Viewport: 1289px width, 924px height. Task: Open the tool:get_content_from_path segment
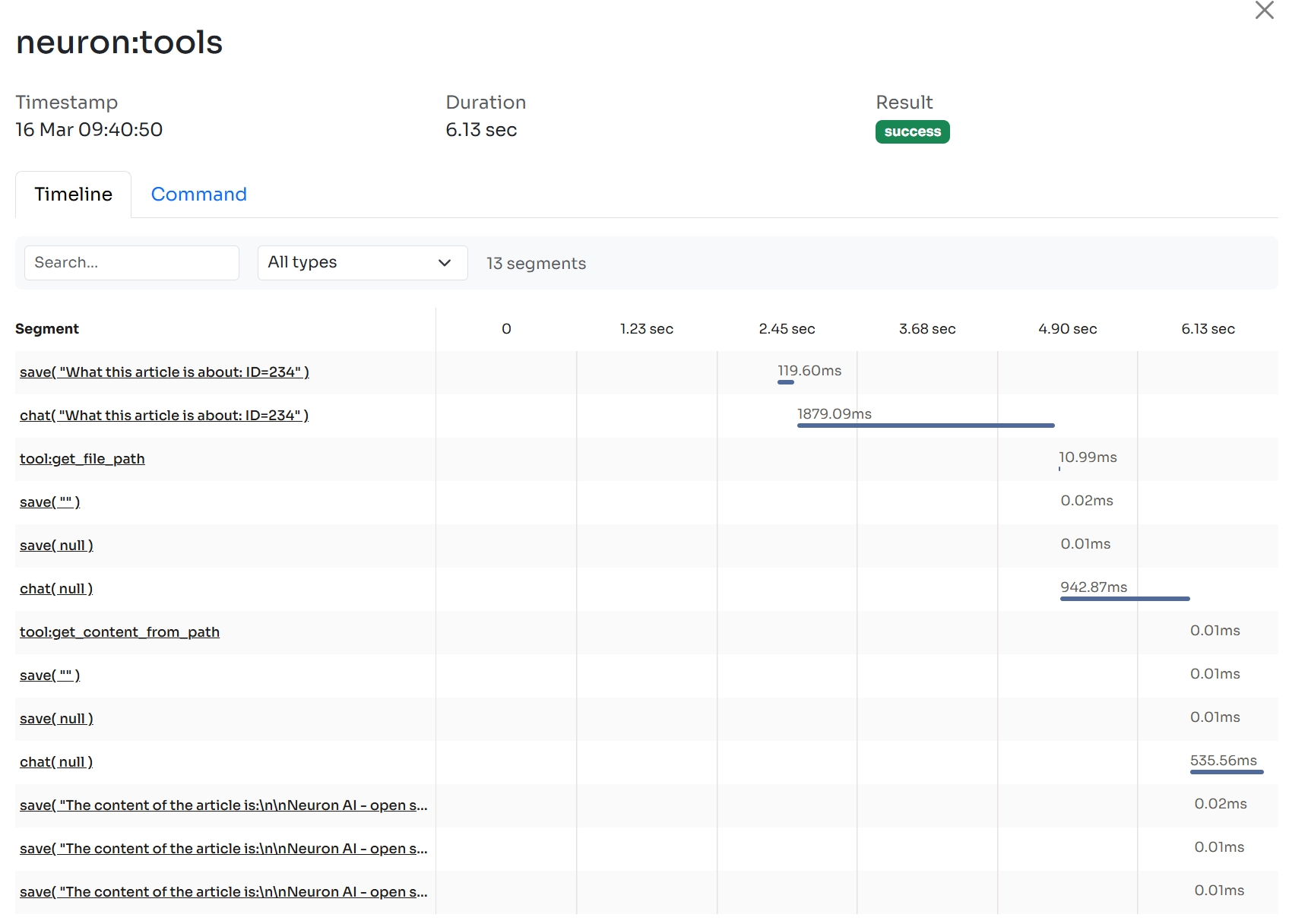[119, 632]
